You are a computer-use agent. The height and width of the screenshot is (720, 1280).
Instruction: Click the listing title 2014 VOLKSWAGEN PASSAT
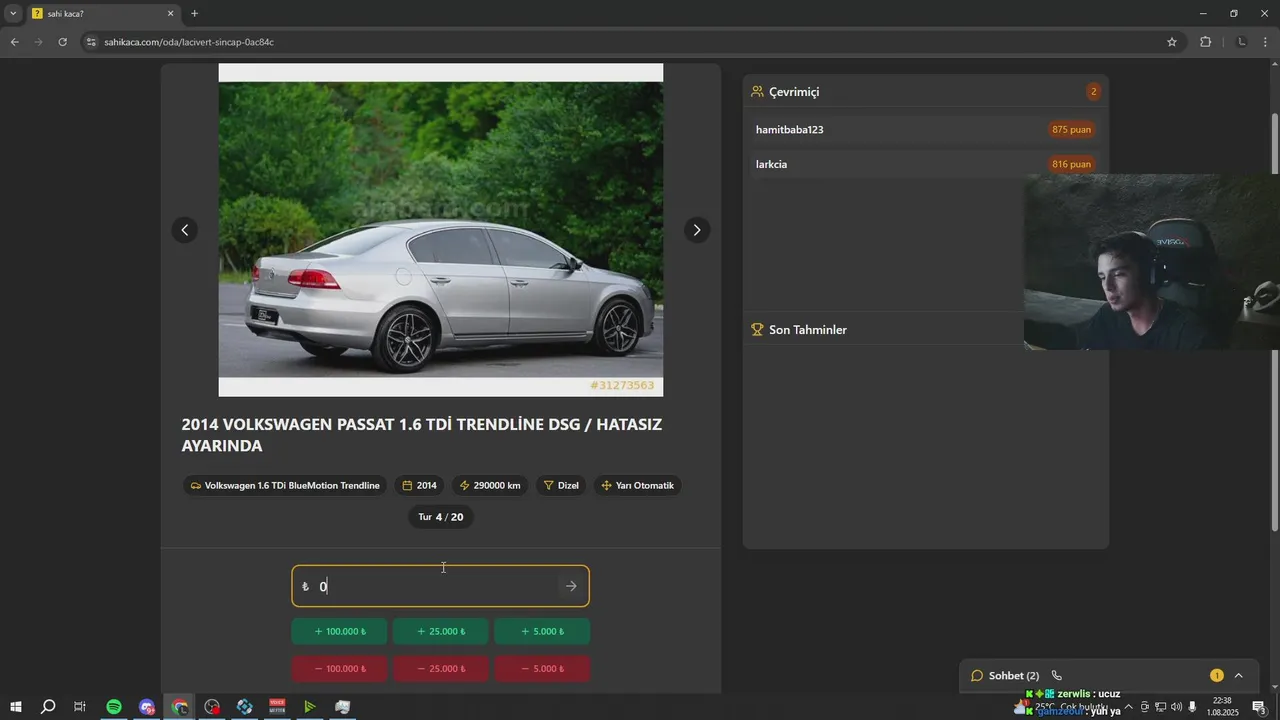pyautogui.click(x=421, y=435)
